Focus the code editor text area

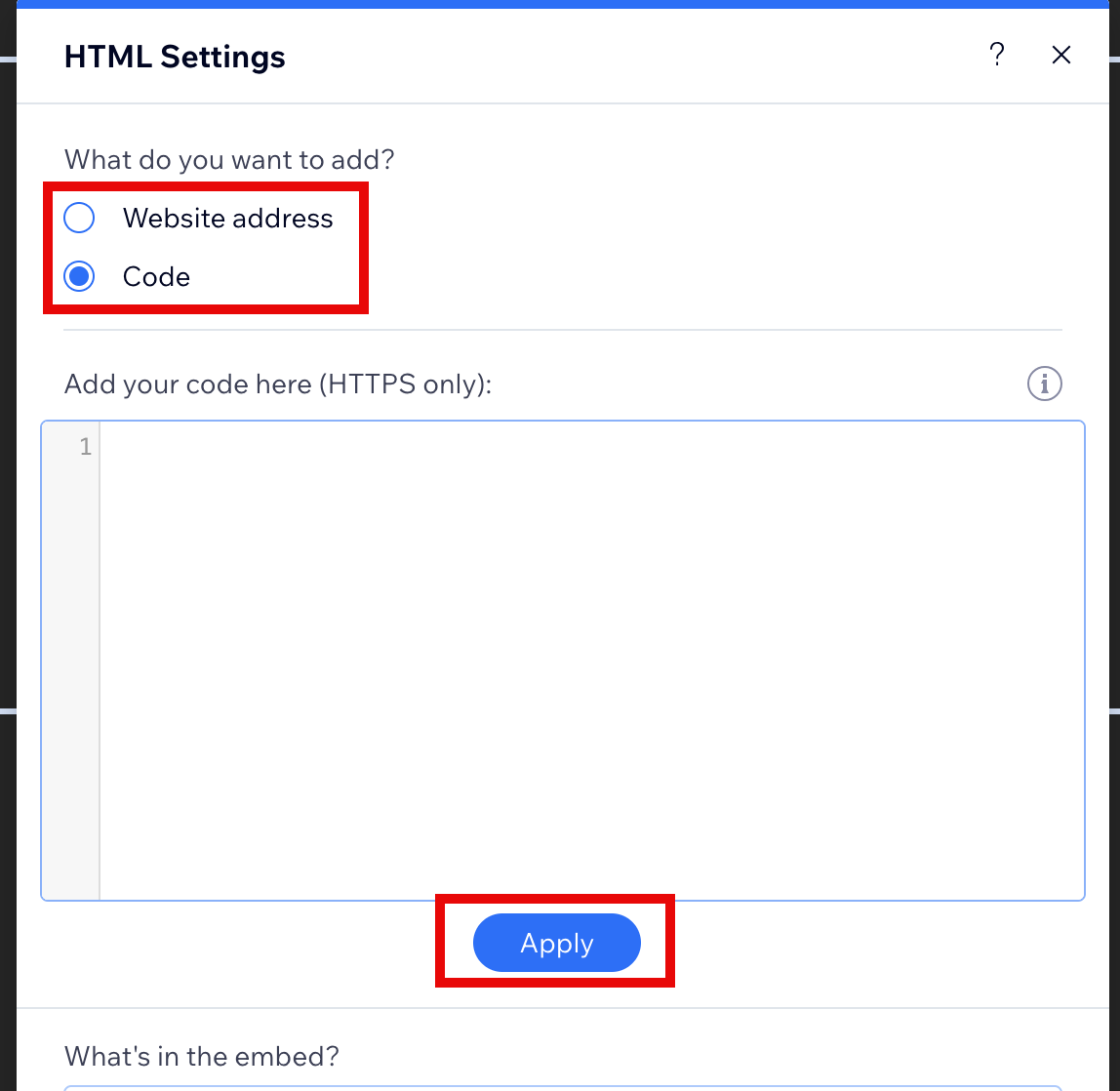(x=591, y=661)
